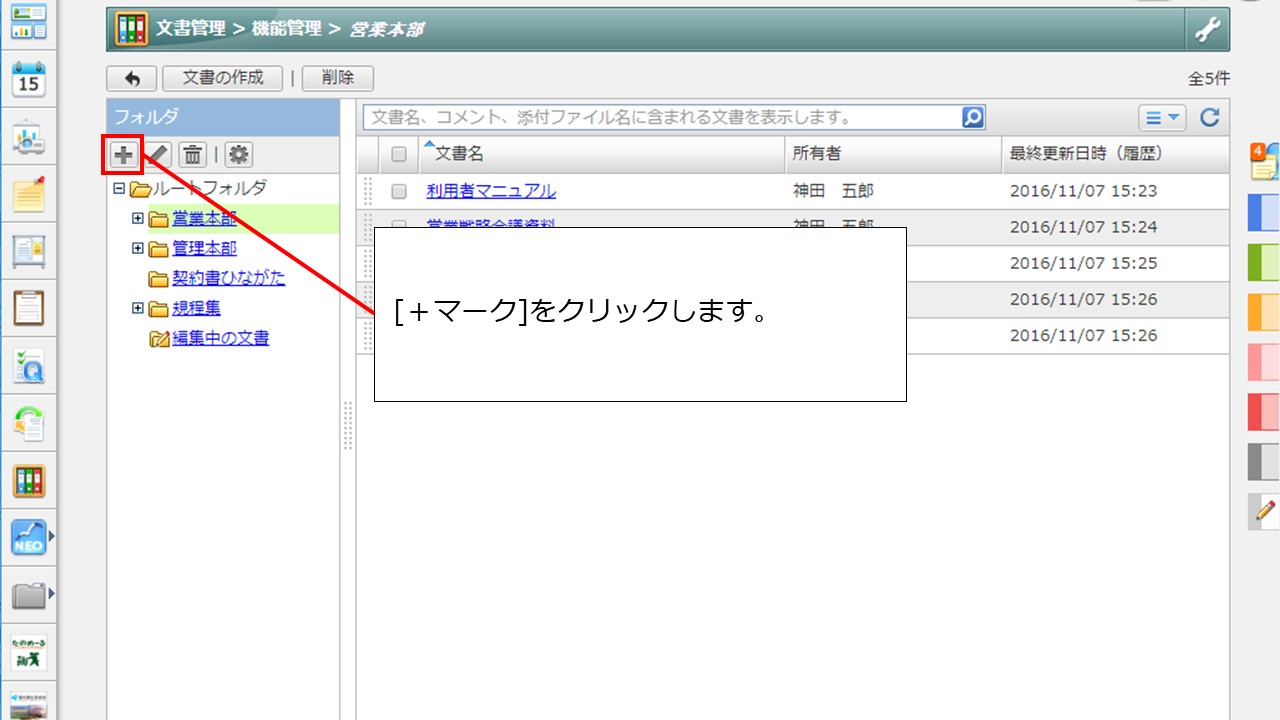Select the green color tab on right
1280x720 pixels.
1263,262
